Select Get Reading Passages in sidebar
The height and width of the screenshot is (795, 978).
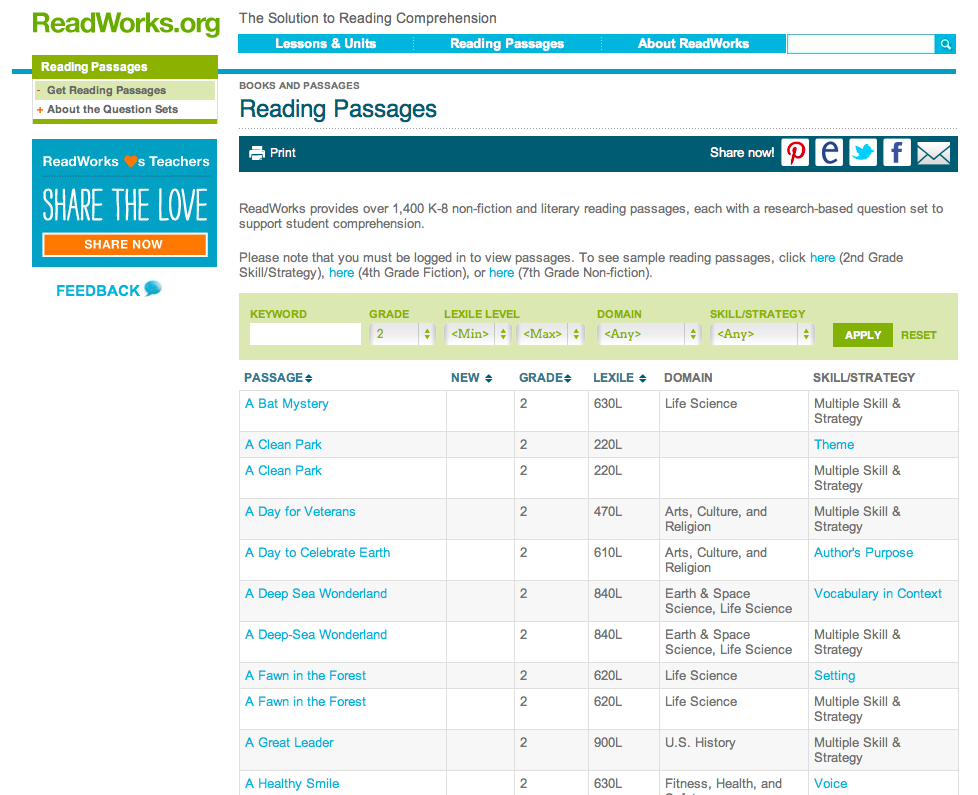107,90
